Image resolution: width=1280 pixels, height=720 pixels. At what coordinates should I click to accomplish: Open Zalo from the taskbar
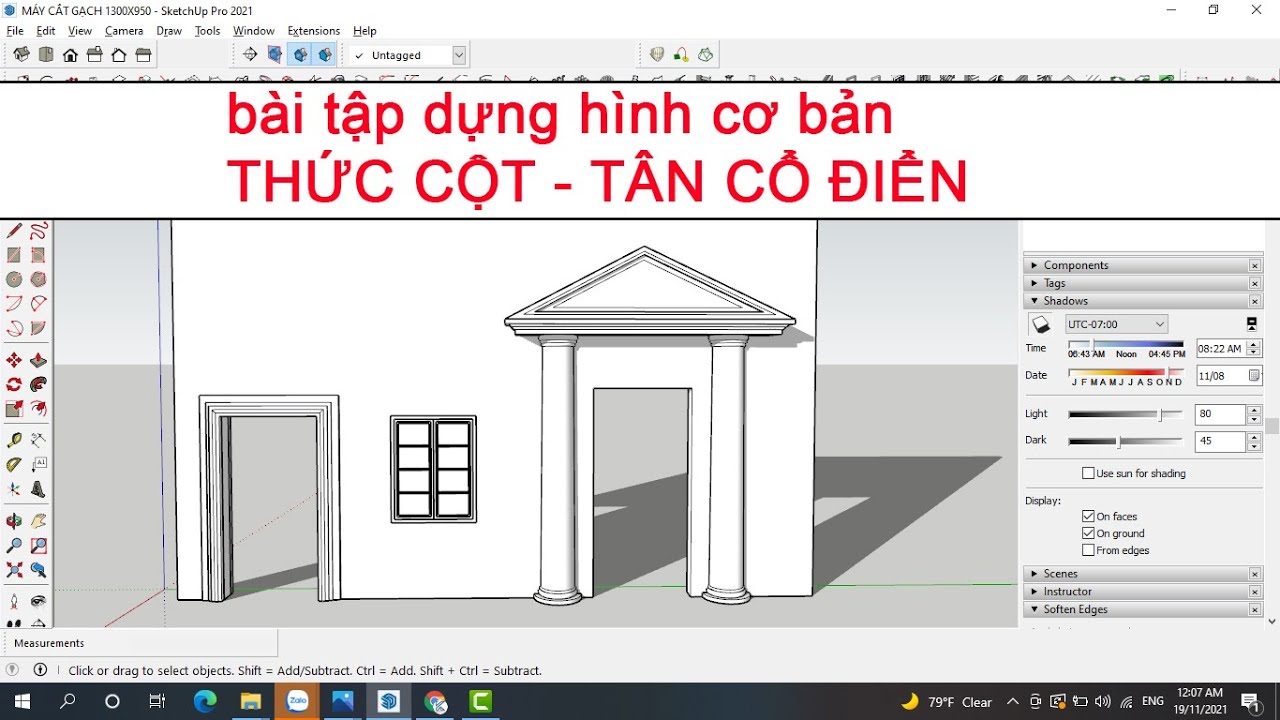click(297, 701)
